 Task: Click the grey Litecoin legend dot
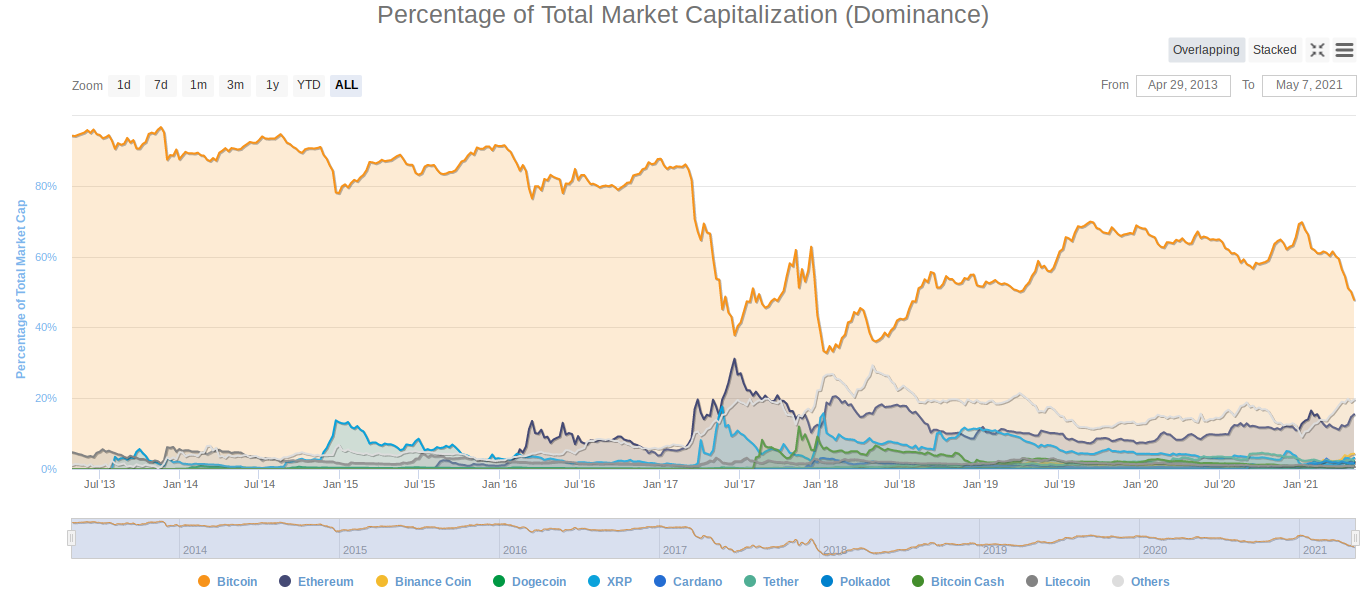[x=1032, y=581]
